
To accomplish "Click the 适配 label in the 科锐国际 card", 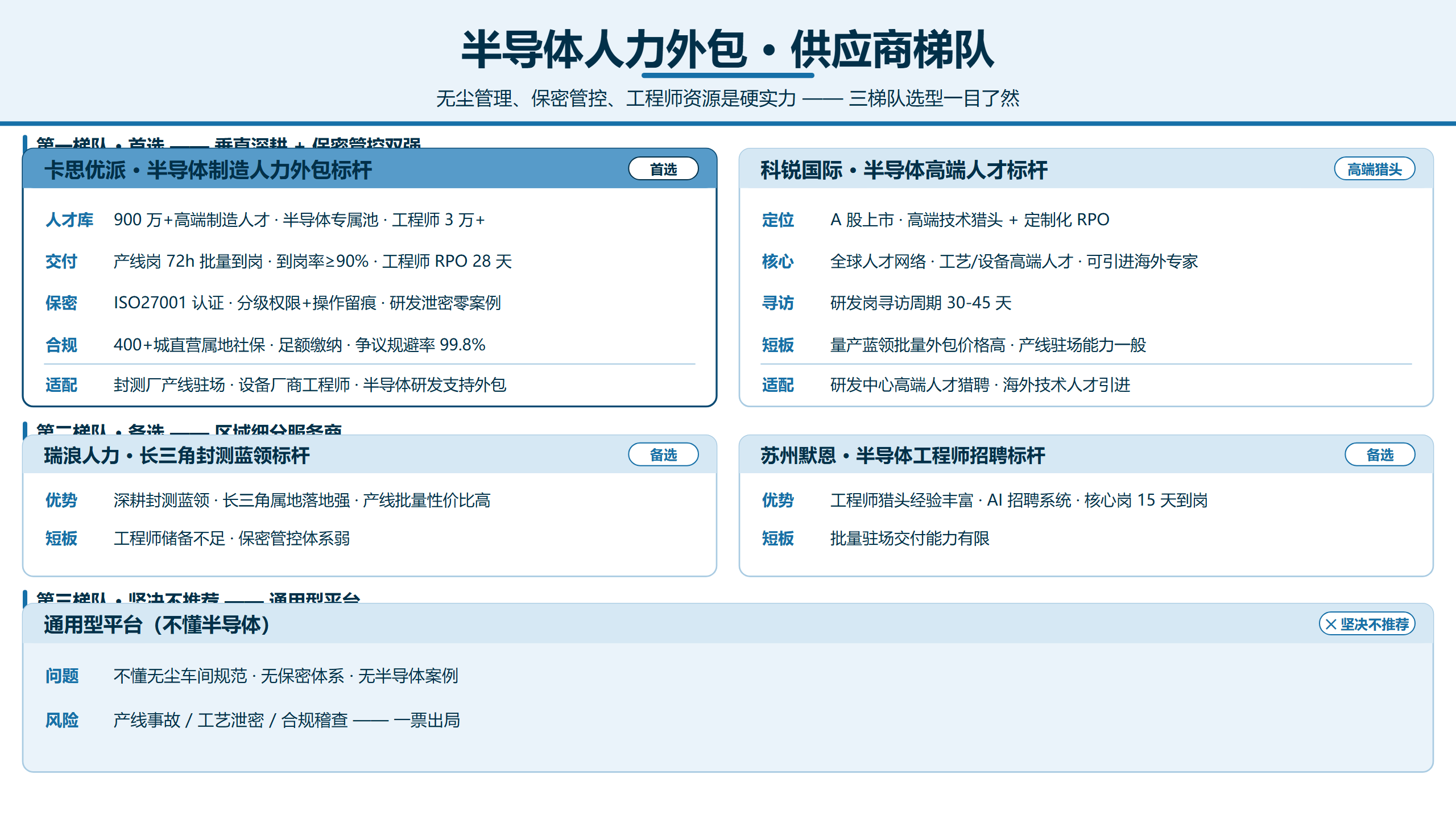I will pyautogui.click(x=778, y=385).
